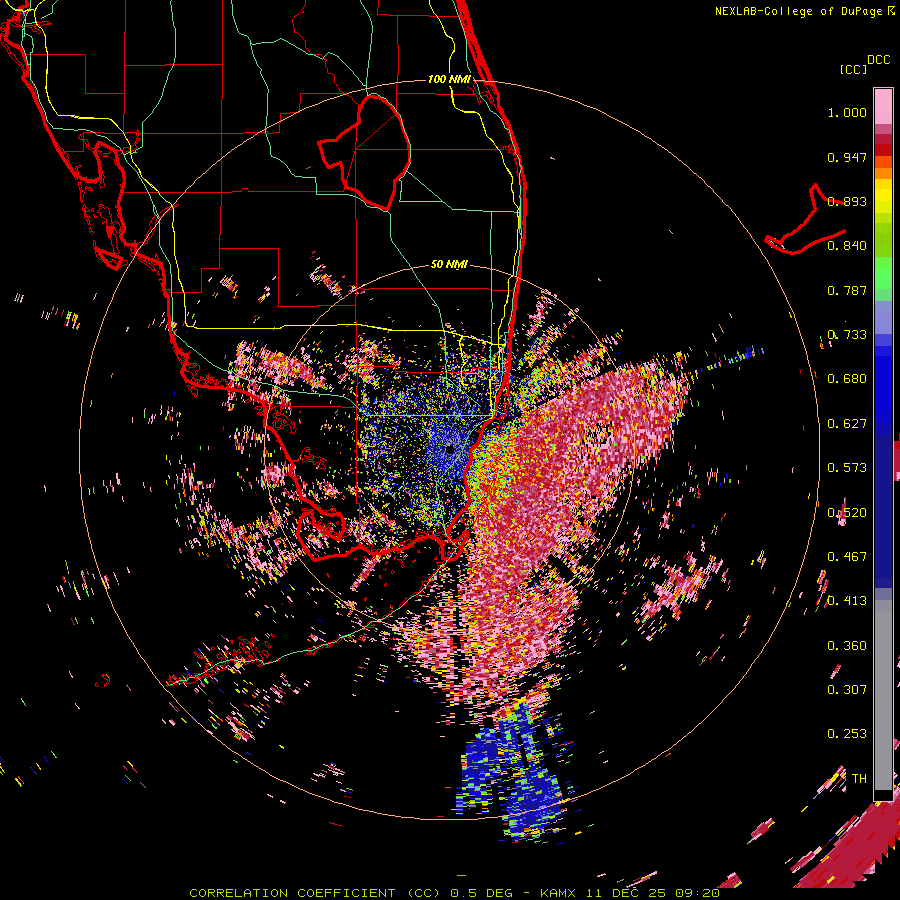This screenshot has width=900, height=900.
Task: Select the 0.520 scale value
Action: point(847,512)
